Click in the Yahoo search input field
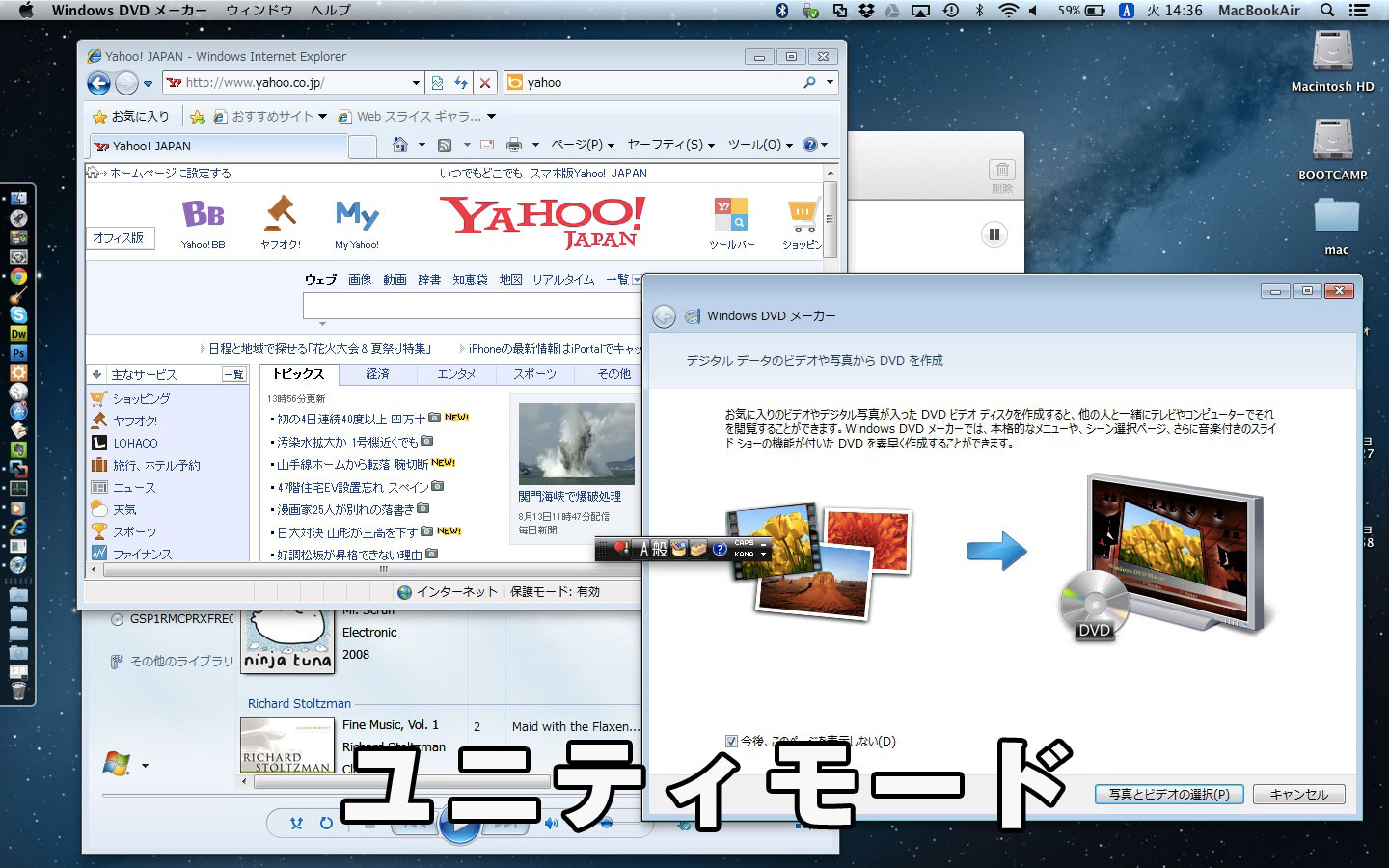The image size is (1389, 868). [473, 306]
